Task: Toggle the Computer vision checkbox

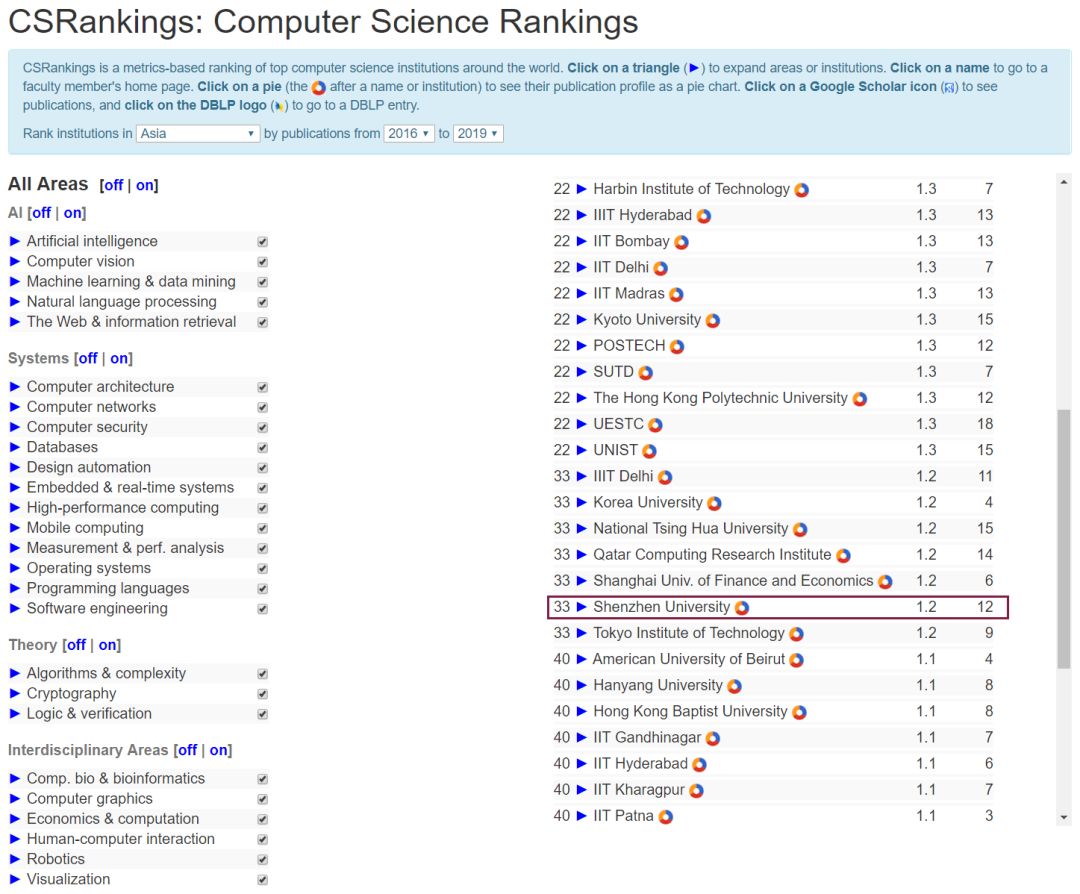Action: (262, 262)
